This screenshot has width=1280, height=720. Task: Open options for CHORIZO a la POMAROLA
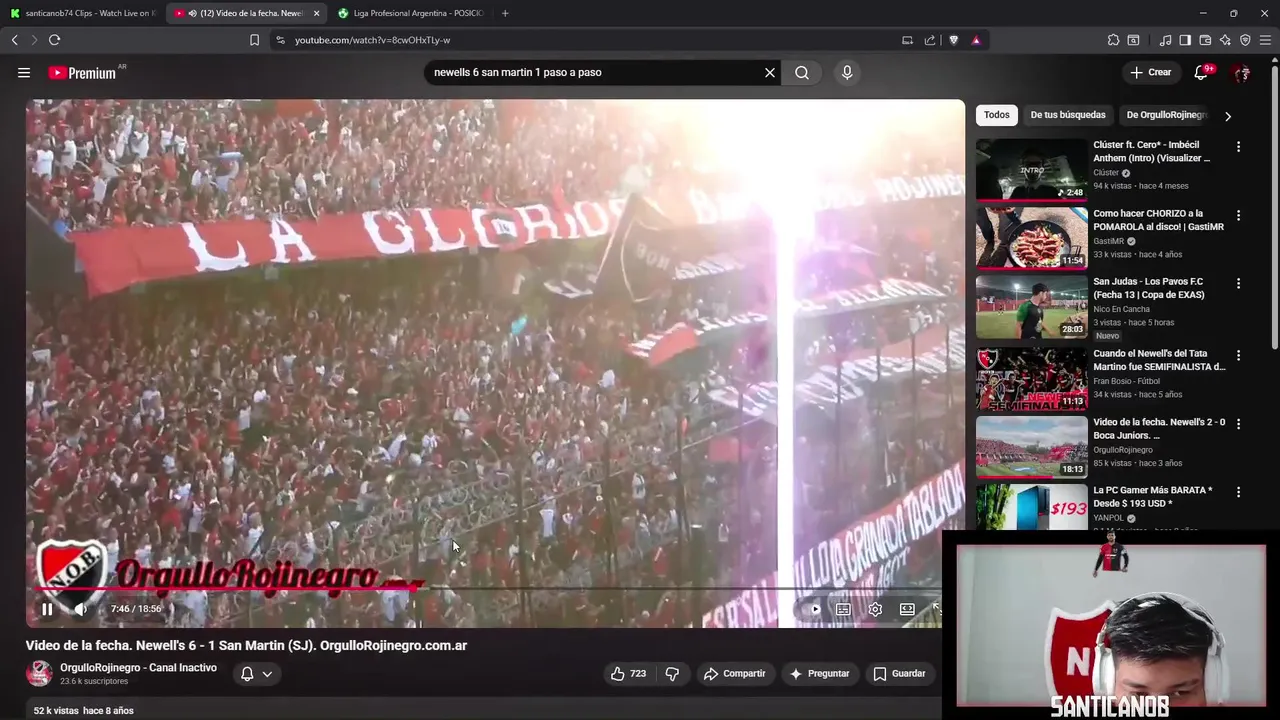click(1238, 215)
